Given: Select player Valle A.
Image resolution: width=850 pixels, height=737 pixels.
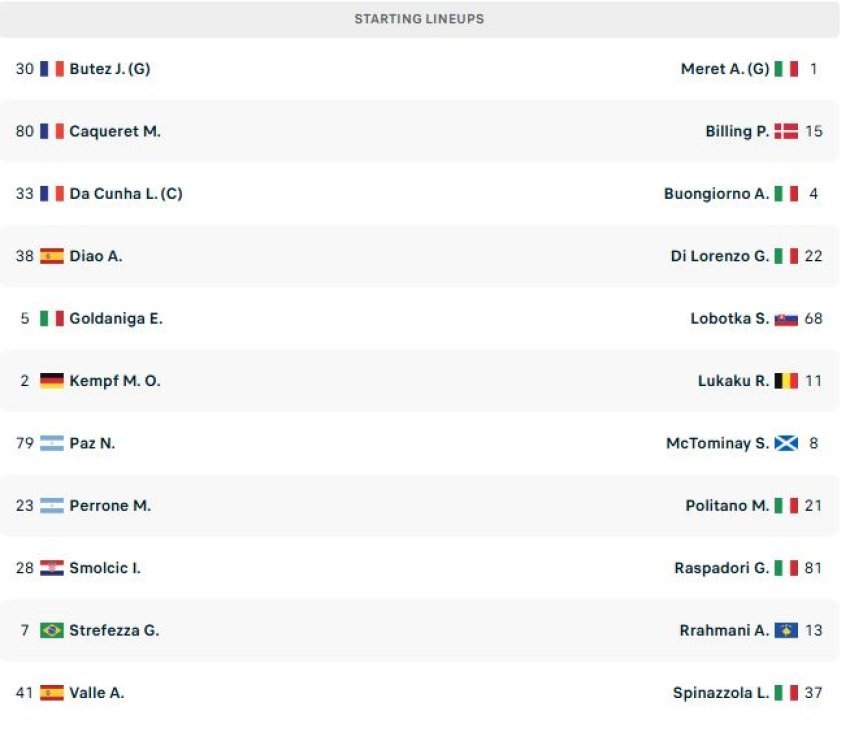Looking at the screenshot, I should (96, 693).
